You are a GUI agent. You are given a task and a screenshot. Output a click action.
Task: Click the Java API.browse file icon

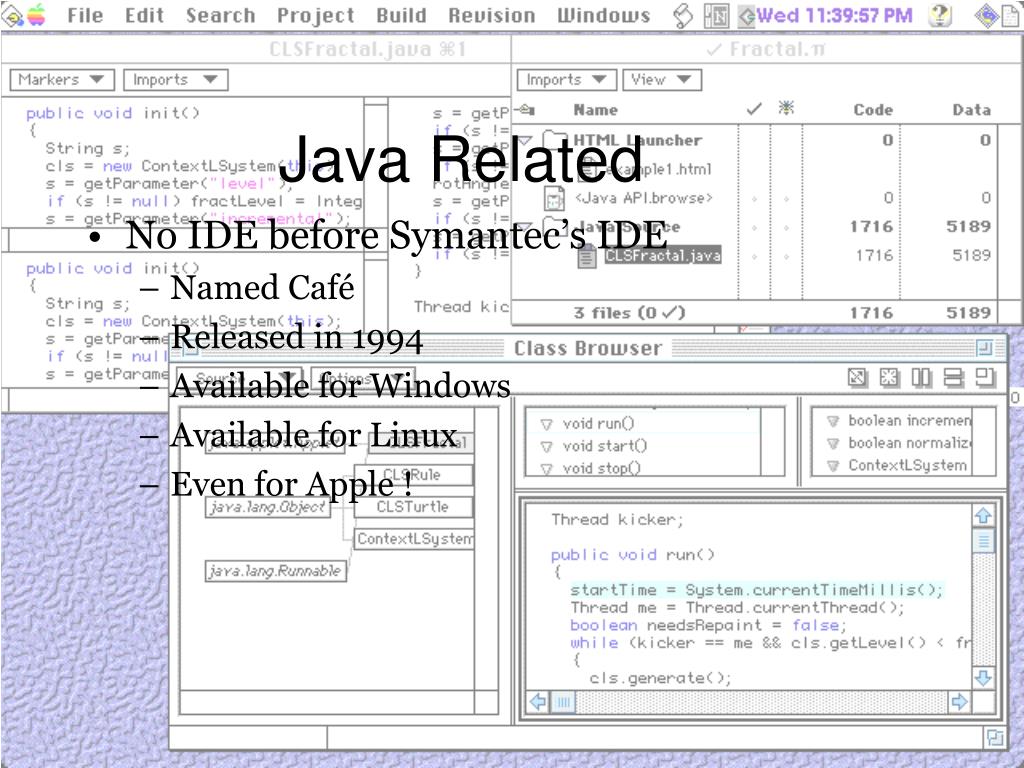(x=554, y=199)
